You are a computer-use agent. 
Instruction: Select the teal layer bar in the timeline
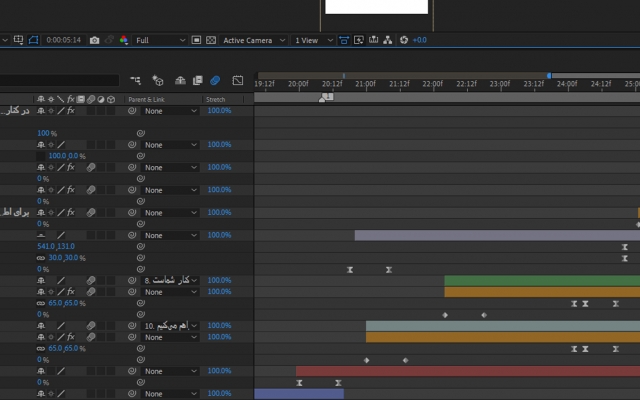(503, 326)
